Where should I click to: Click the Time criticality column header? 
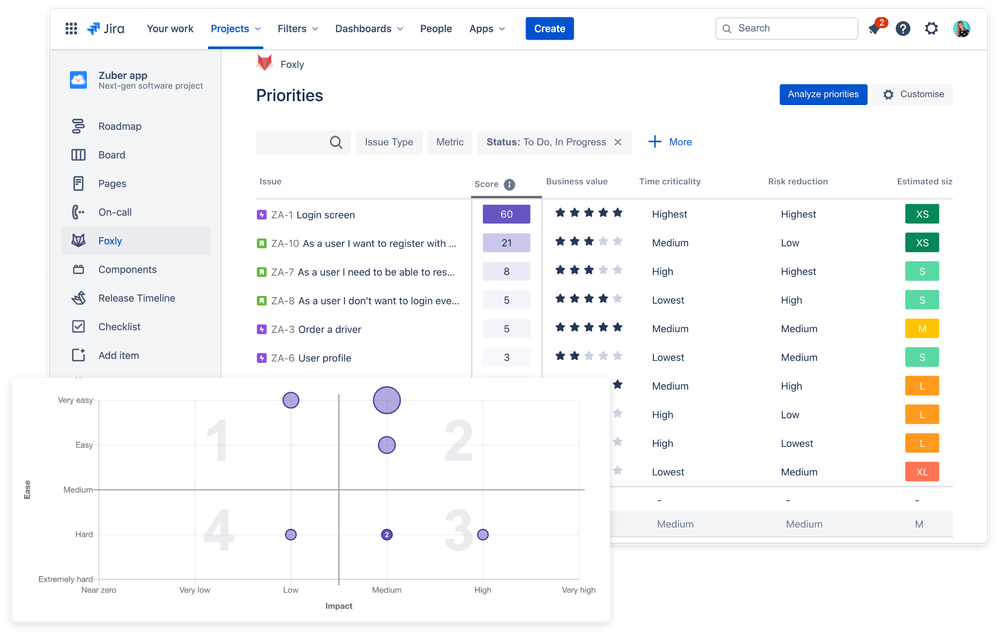point(670,182)
